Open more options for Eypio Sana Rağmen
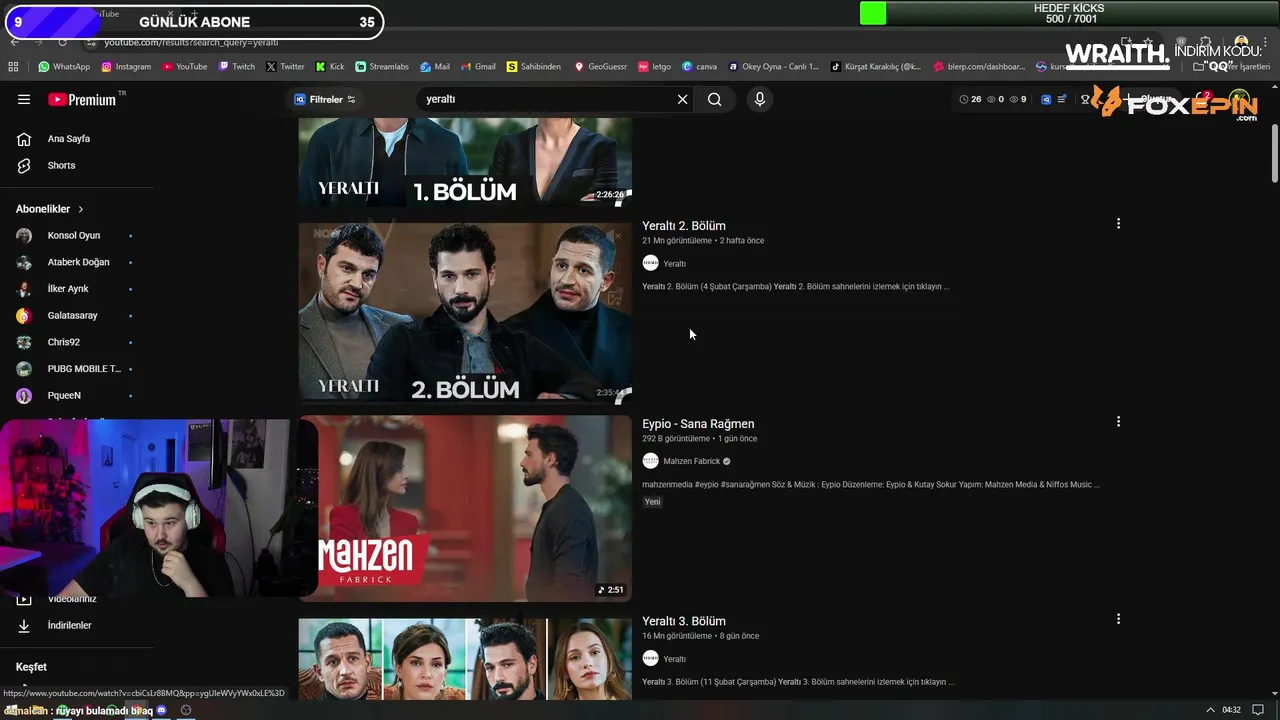This screenshot has height=720, width=1280. click(1118, 422)
